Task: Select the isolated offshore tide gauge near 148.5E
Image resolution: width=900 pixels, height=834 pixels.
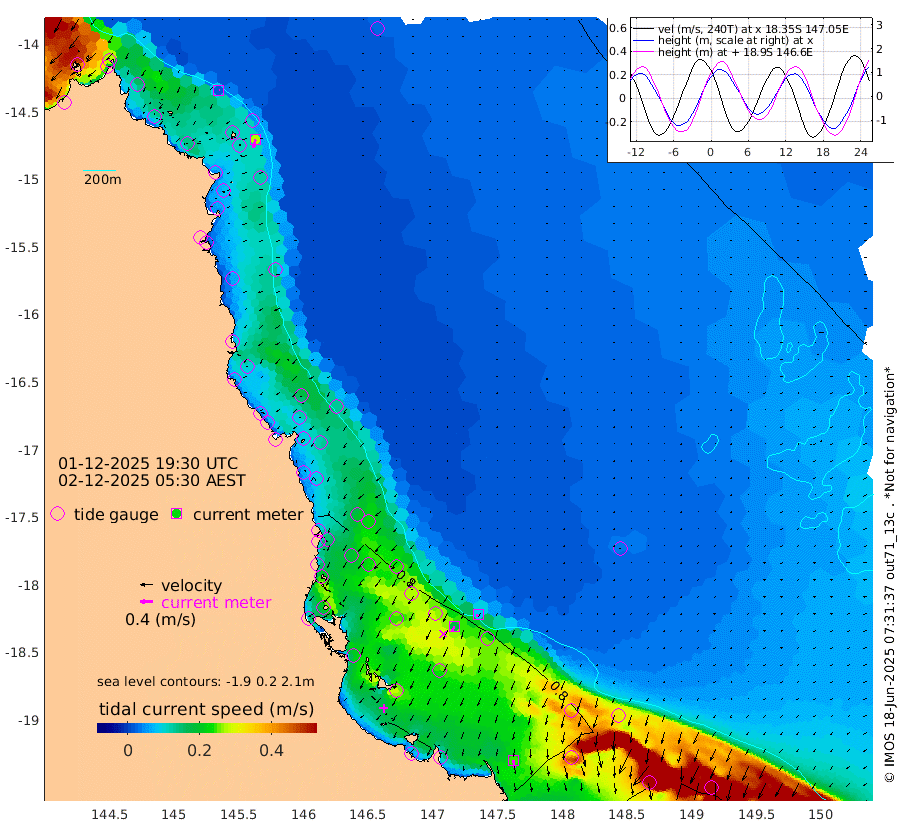Action: (620, 548)
